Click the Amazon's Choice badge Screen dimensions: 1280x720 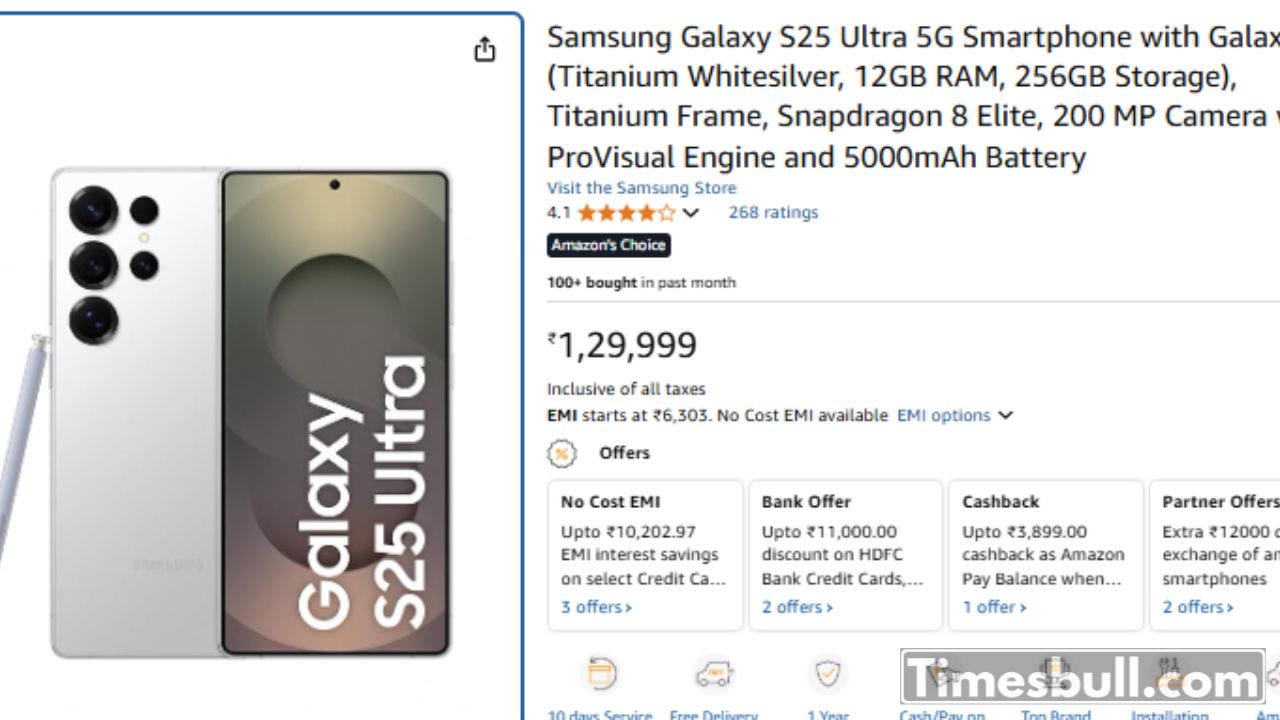tap(608, 245)
